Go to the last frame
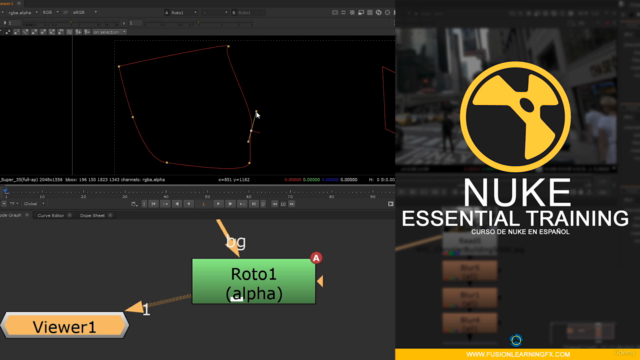This screenshot has width=640, height=360. [253, 204]
